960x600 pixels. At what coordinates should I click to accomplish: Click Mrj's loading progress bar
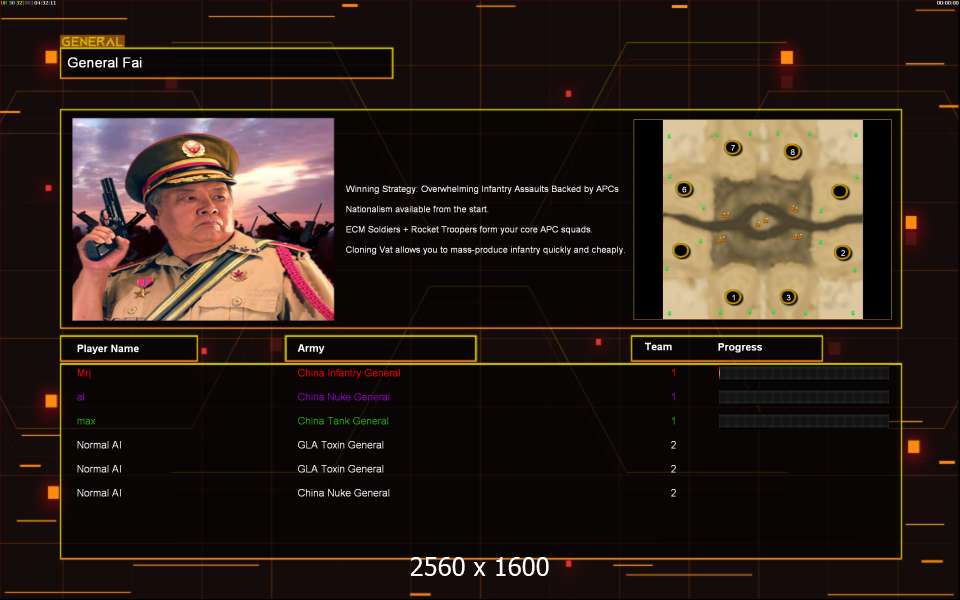point(803,373)
